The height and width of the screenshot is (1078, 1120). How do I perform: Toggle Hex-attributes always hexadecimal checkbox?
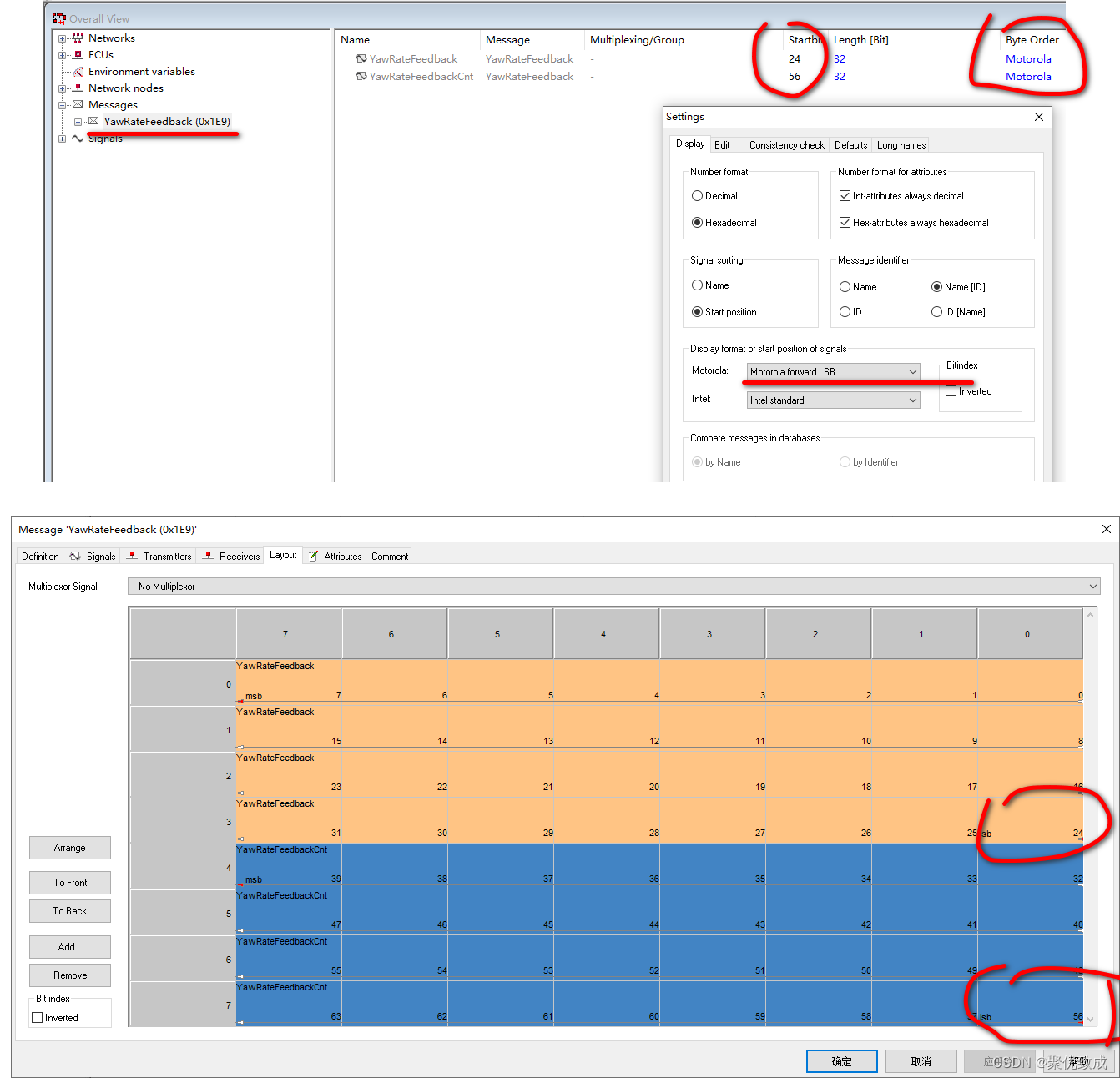point(845,223)
